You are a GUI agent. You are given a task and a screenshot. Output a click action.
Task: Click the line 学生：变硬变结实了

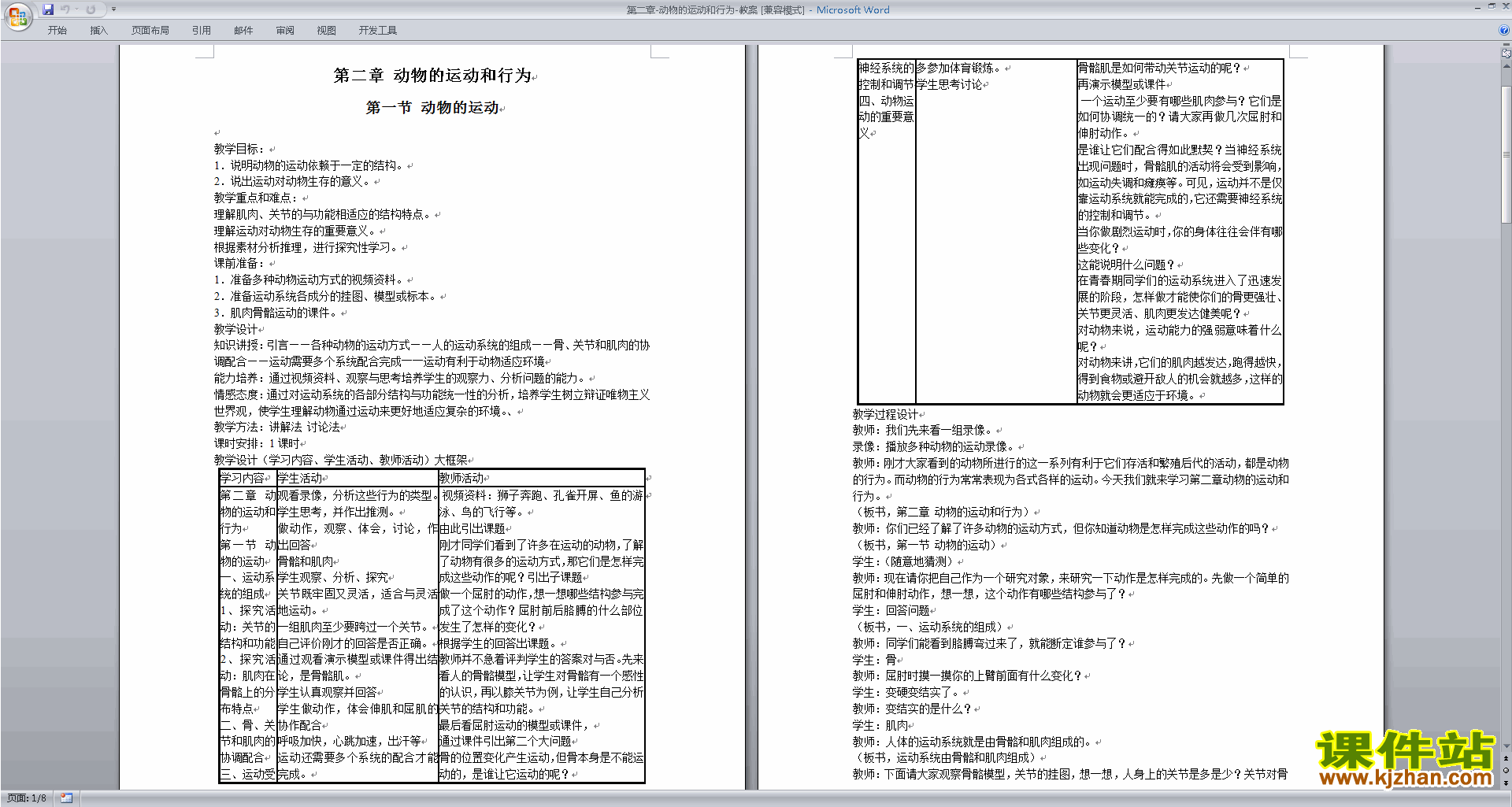906,692
